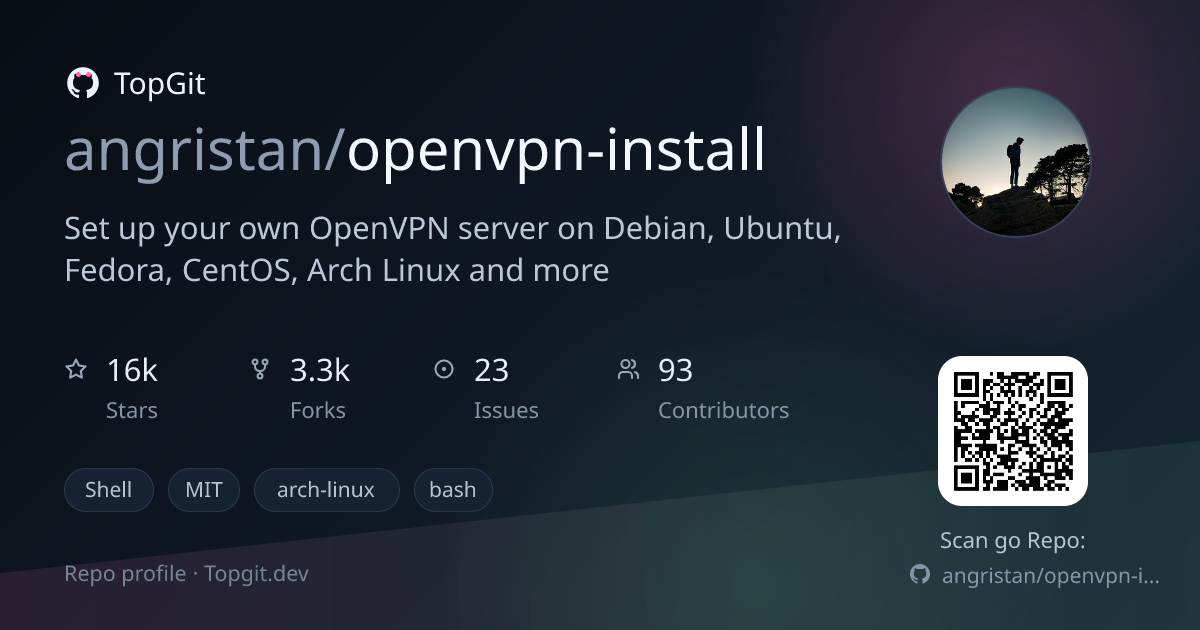Click the TopGit logo icon
The height and width of the screenshot is (630, 1200).
pos(82,84)
